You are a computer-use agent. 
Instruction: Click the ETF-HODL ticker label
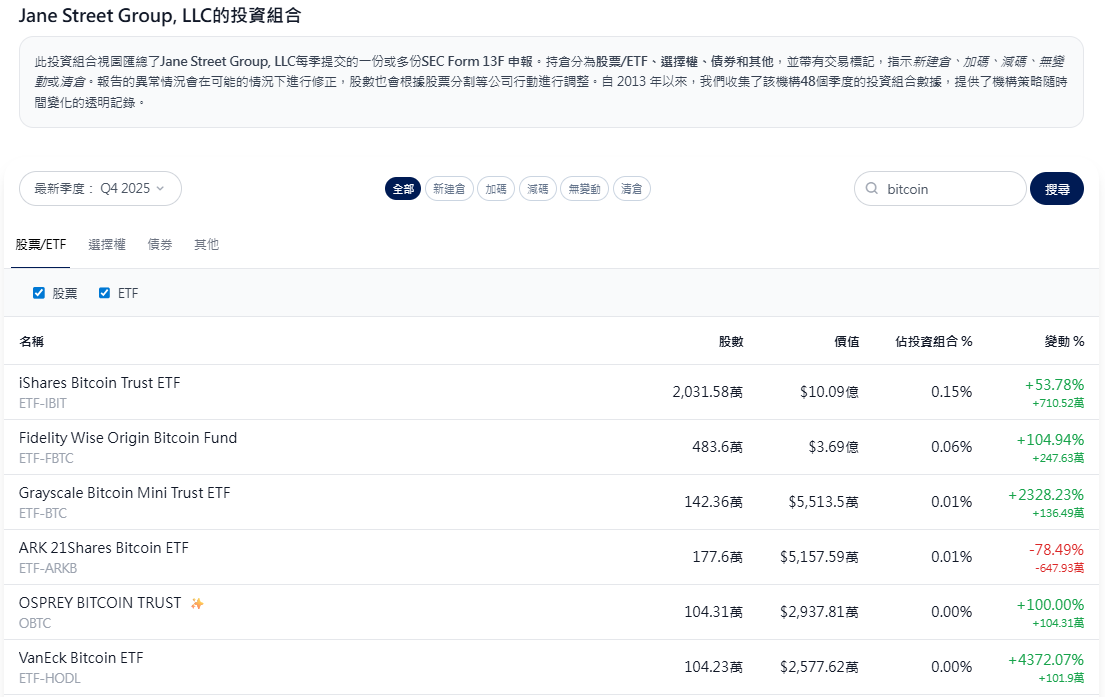pos(50,678)
